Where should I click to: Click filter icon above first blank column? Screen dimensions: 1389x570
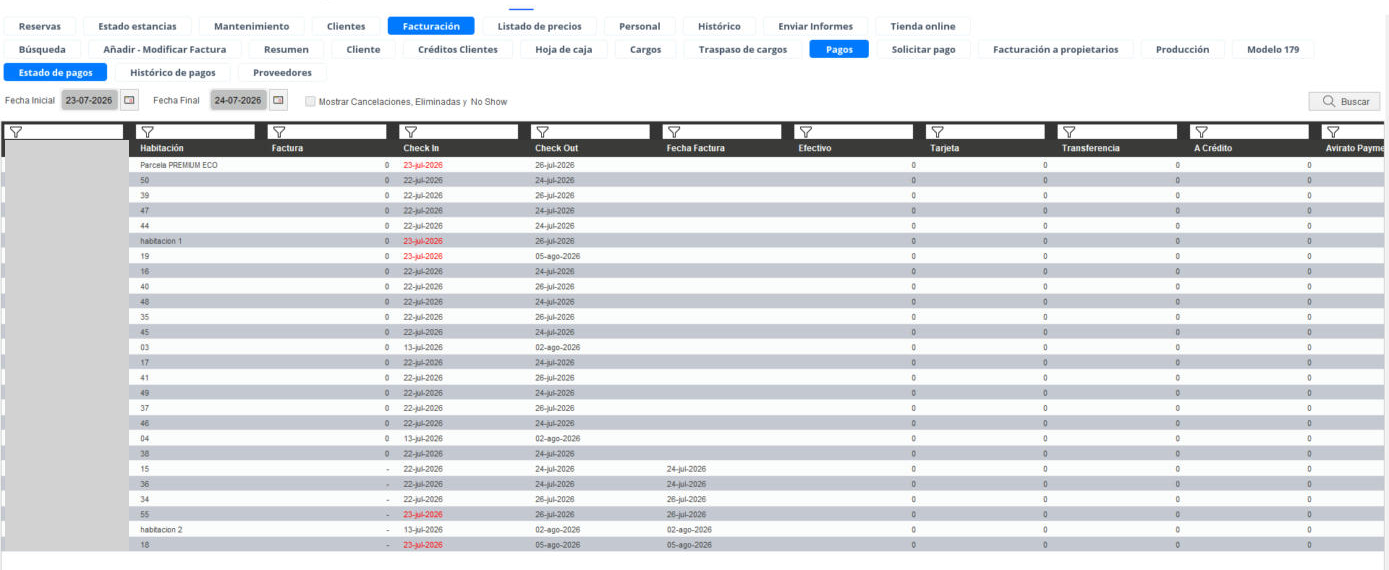16,131
